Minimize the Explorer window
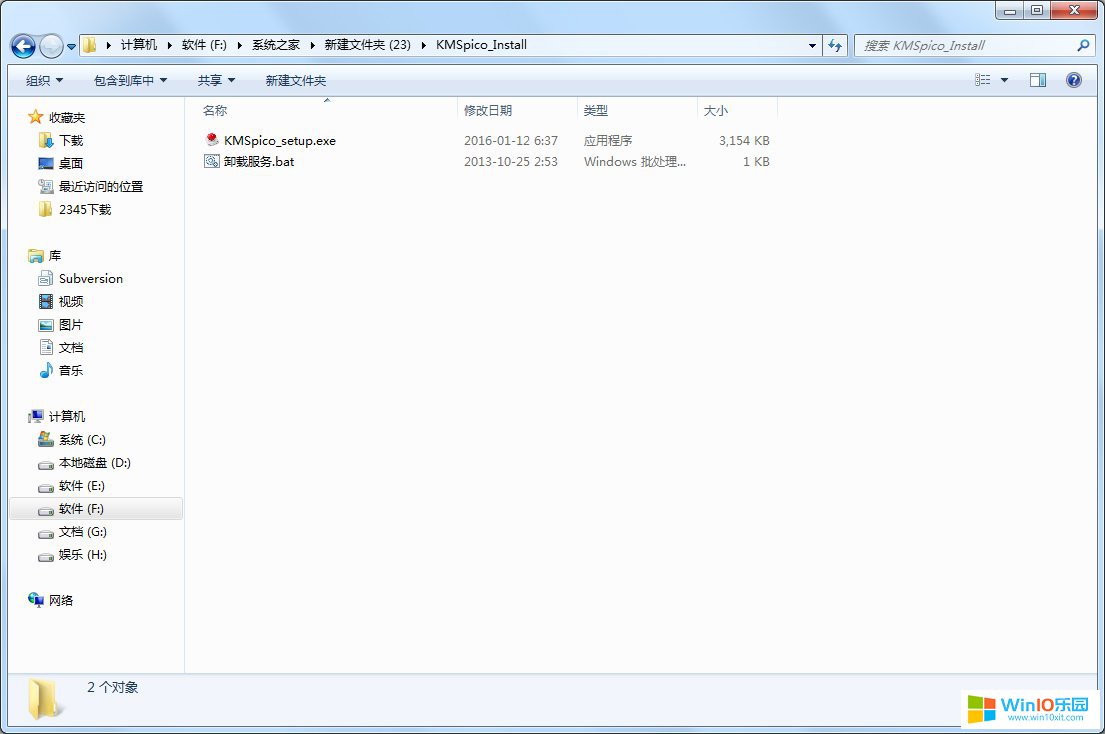This screenshot has height=734, width=1105. (1009, 10)
